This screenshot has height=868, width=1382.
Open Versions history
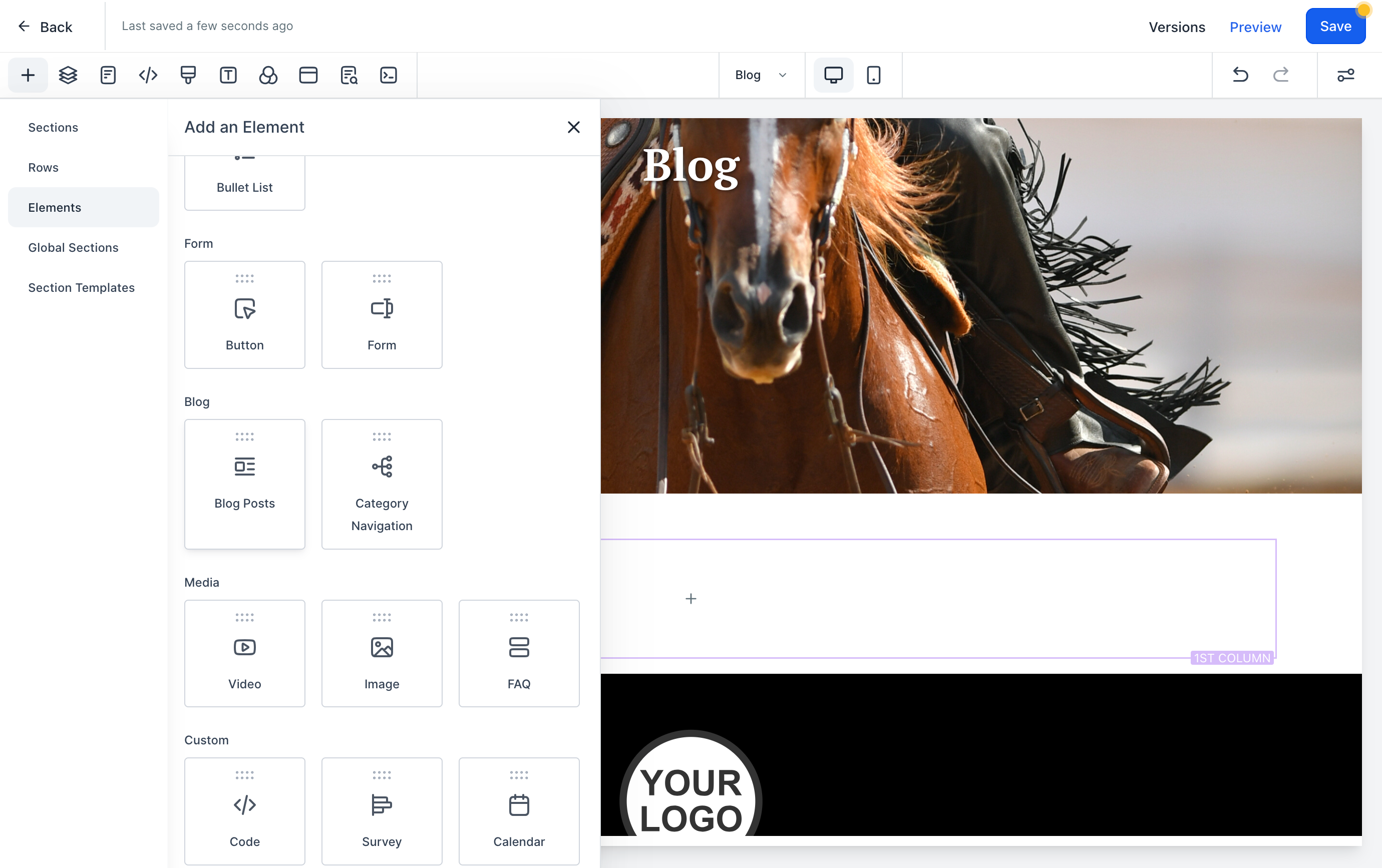point(1177,27)
